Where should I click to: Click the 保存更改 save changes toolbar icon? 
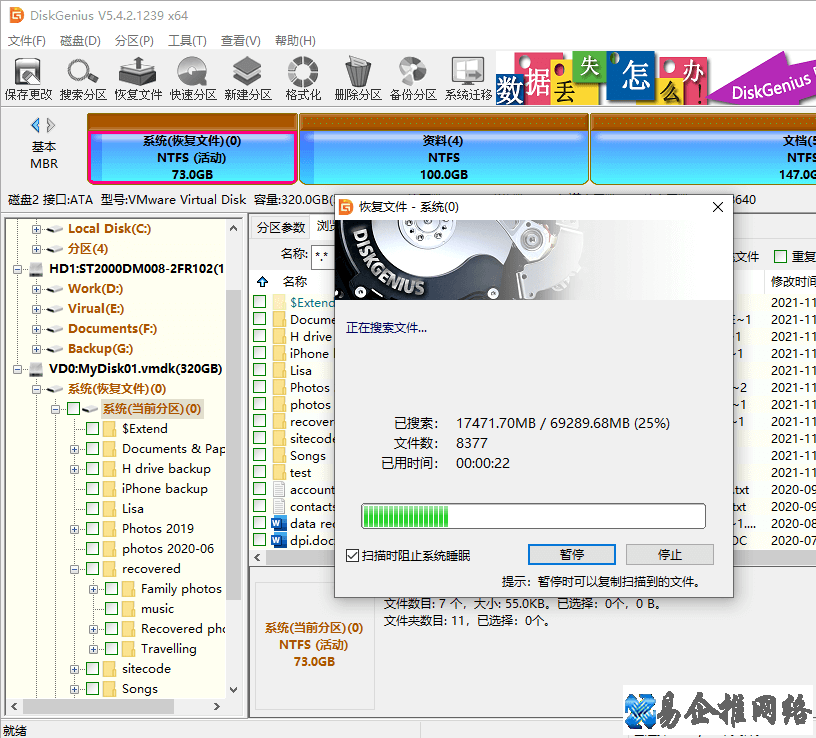(x=28, y=78)
